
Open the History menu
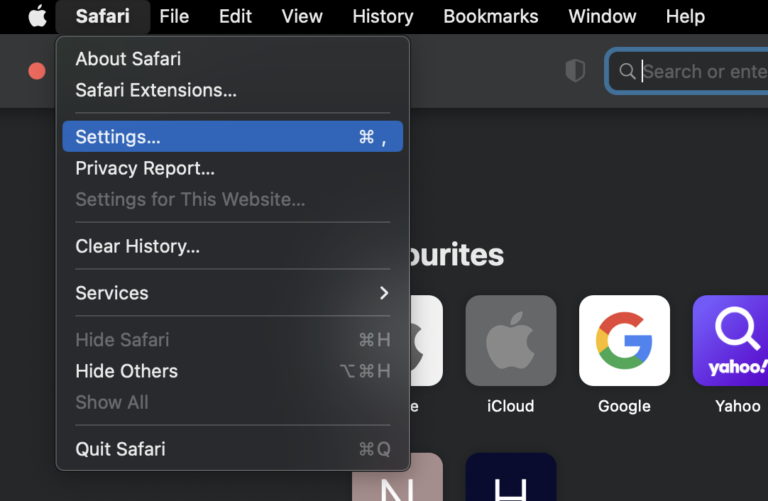click(x=383, y=17)
